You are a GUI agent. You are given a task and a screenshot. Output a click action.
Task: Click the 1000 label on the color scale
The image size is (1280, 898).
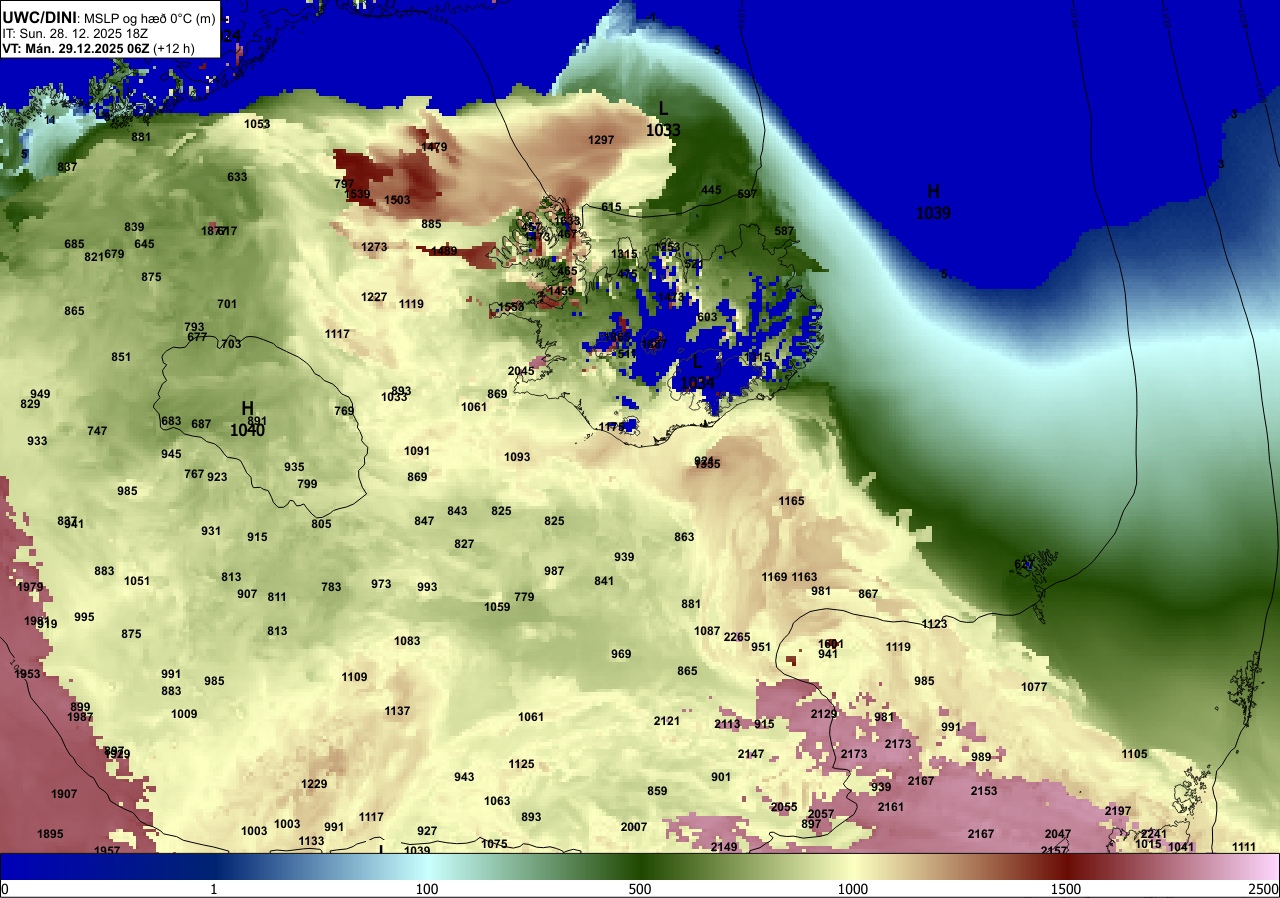coord(853,889)
